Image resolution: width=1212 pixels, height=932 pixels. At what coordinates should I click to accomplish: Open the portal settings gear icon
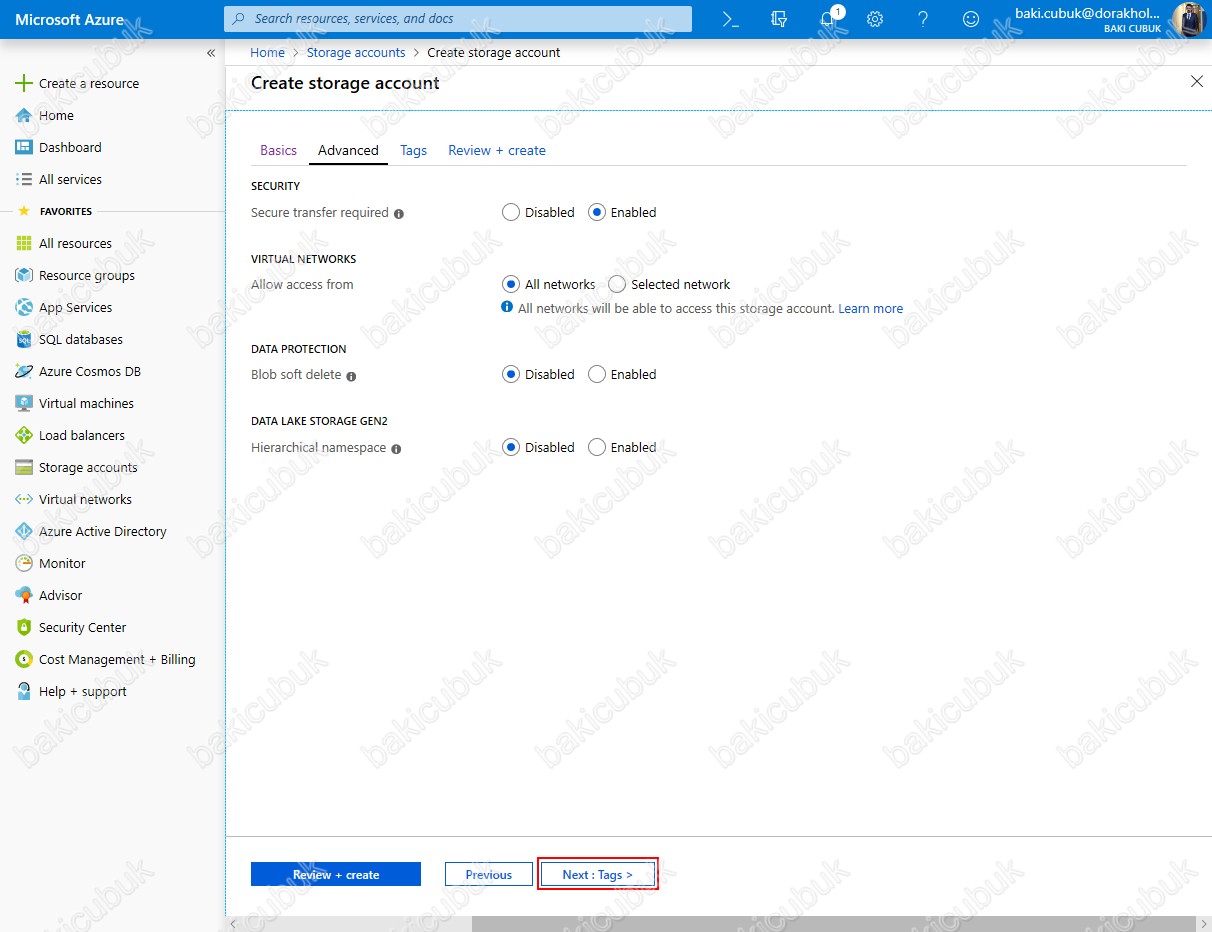875,19
